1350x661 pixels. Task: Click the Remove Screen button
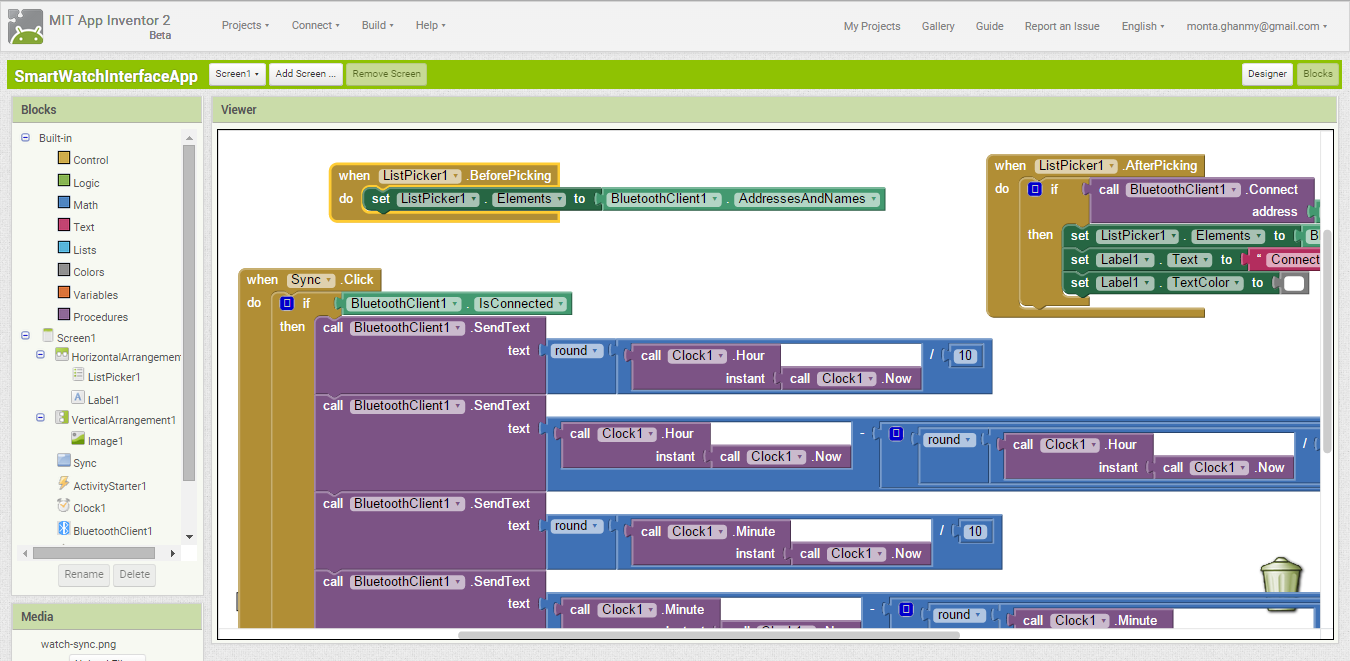pyautogui.click(x=387, y=74)
